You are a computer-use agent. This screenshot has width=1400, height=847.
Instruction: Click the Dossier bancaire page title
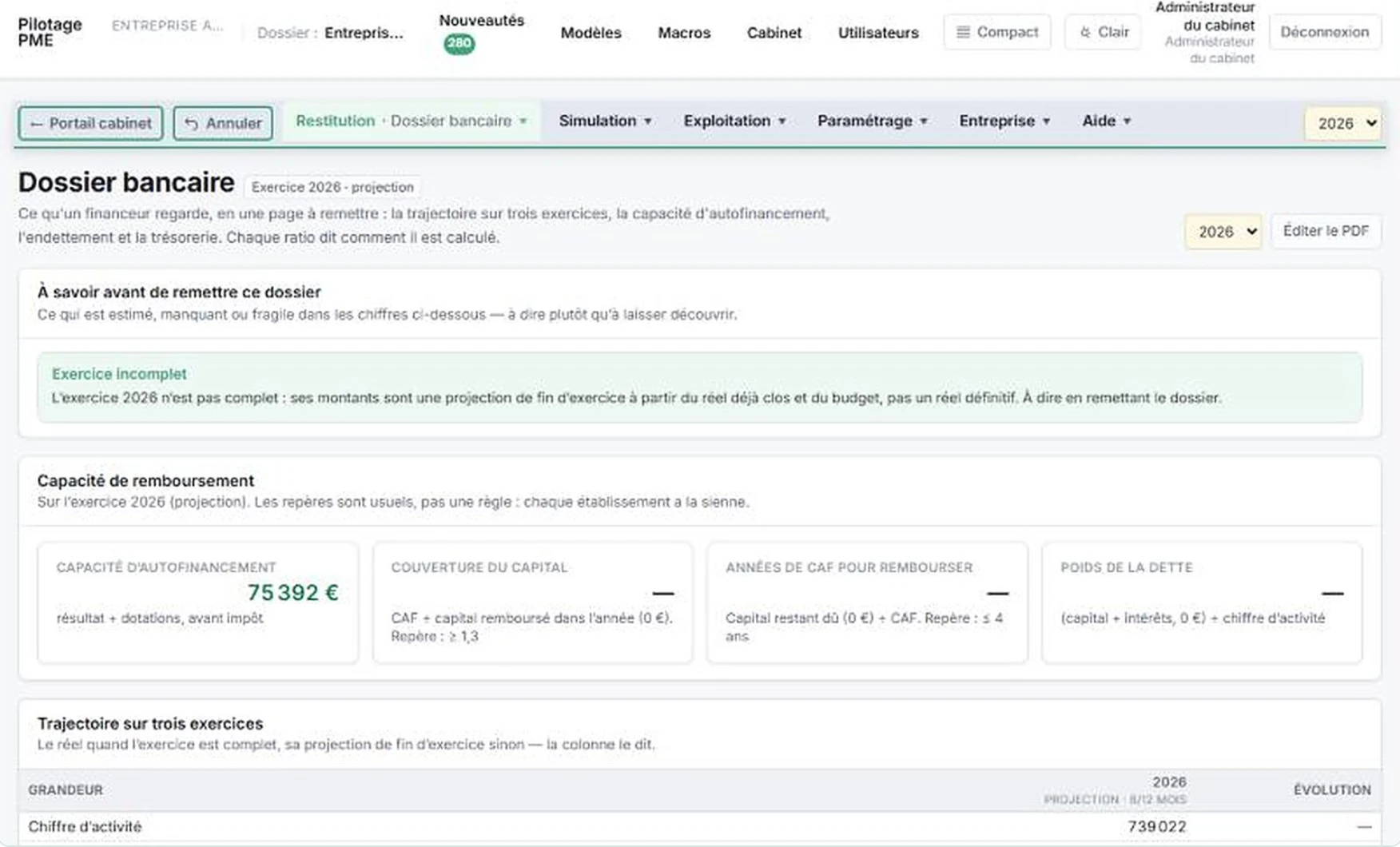(126, 182)
